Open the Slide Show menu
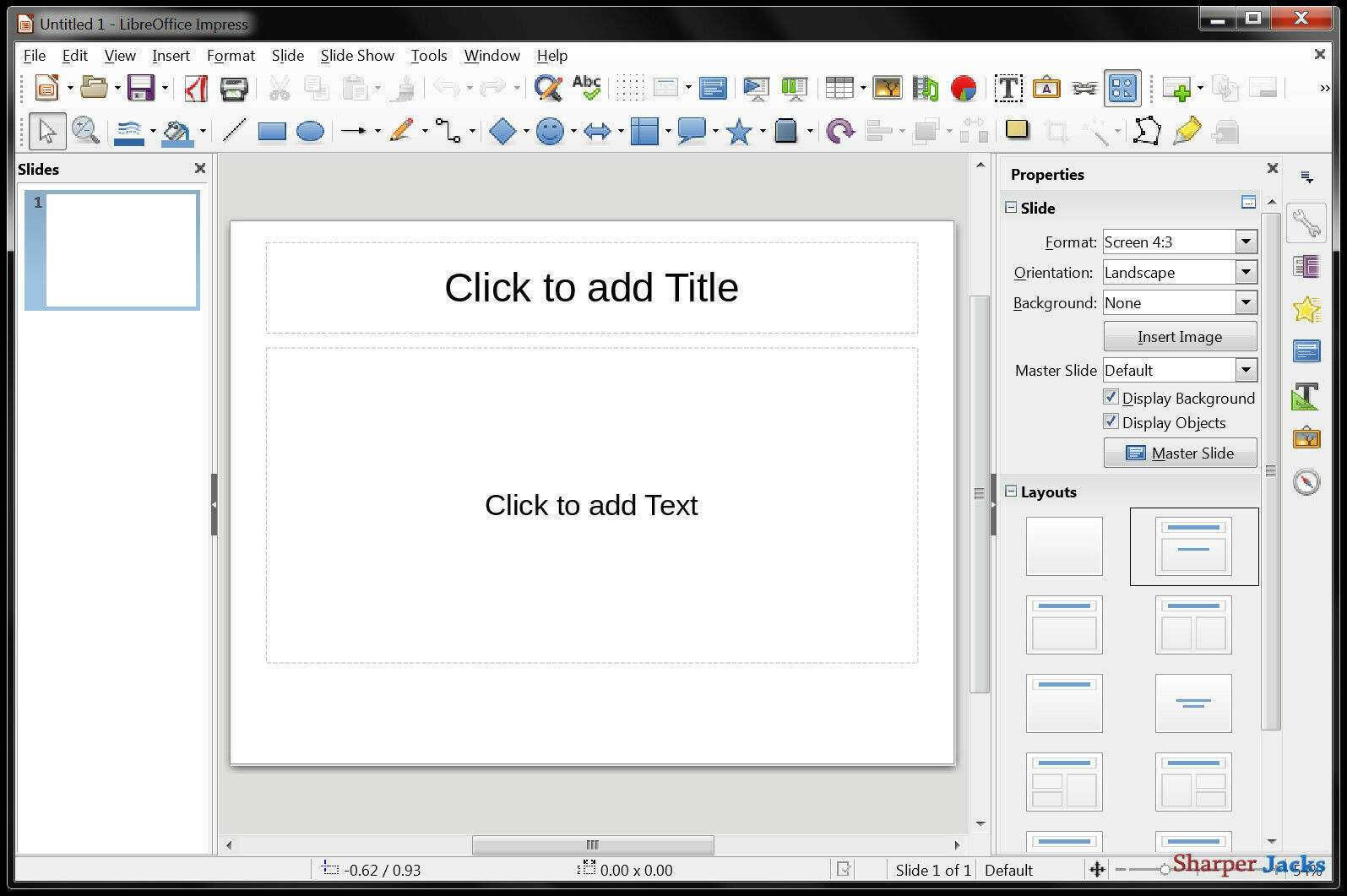1347x896 pixels. click(357, 55)
